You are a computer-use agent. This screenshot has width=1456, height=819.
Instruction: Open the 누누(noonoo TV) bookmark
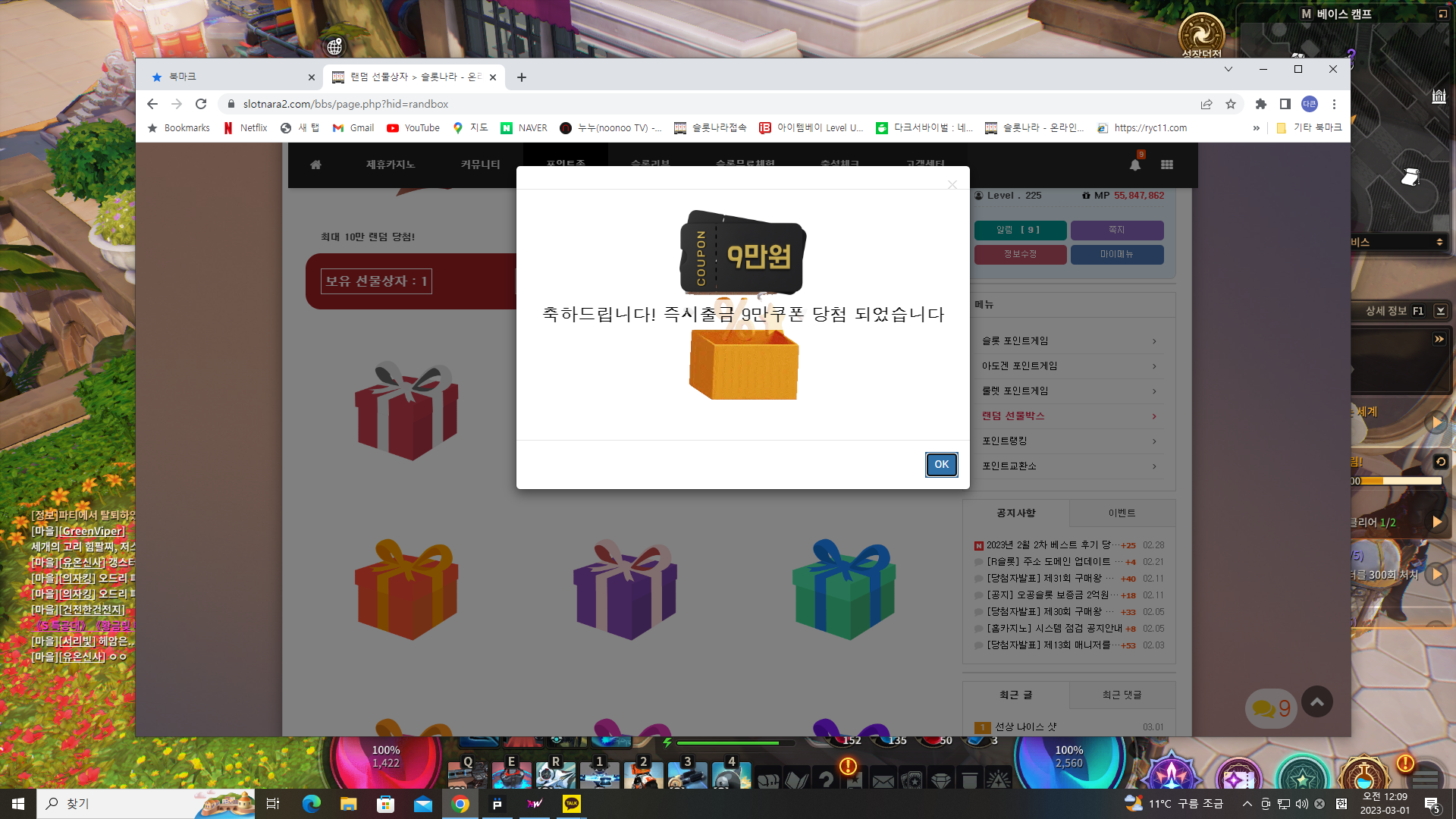[610, 128]
